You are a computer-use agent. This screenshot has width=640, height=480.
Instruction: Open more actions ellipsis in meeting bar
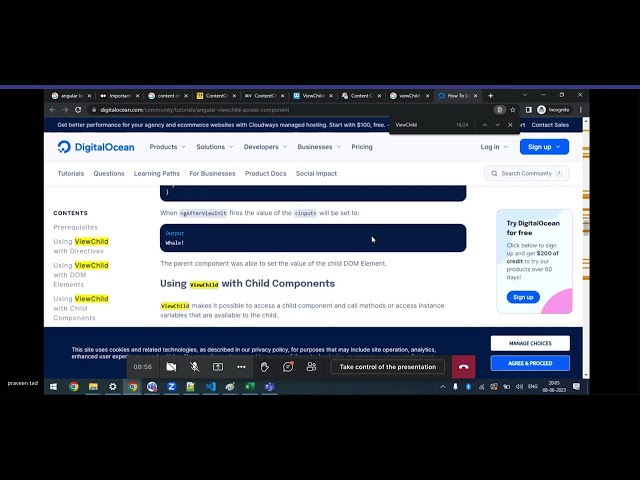(x=241, y=367)
